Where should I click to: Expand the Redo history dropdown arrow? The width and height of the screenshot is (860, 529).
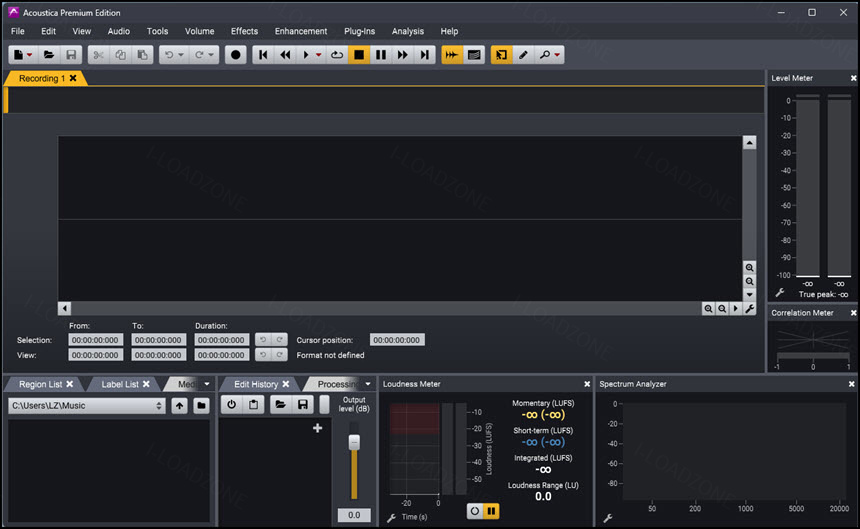pyautogui.click(x=211, y=55)
